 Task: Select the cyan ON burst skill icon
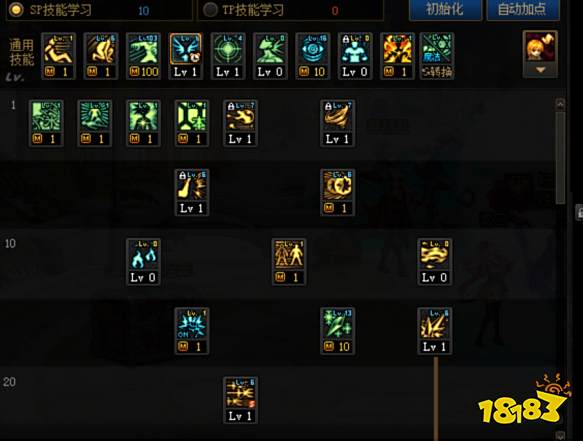(192, 331)
